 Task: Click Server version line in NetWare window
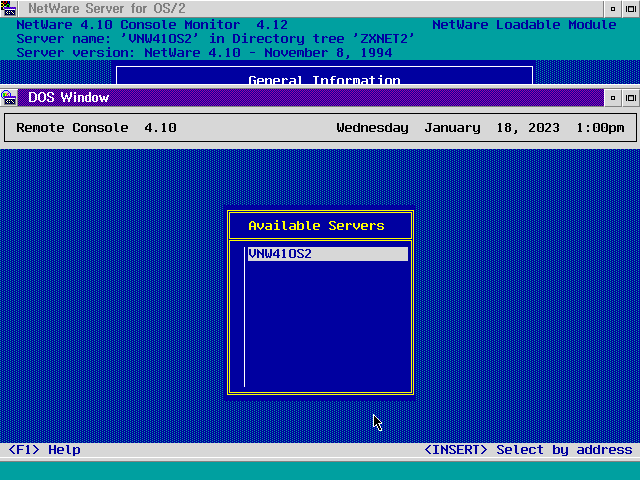point(204,53)
